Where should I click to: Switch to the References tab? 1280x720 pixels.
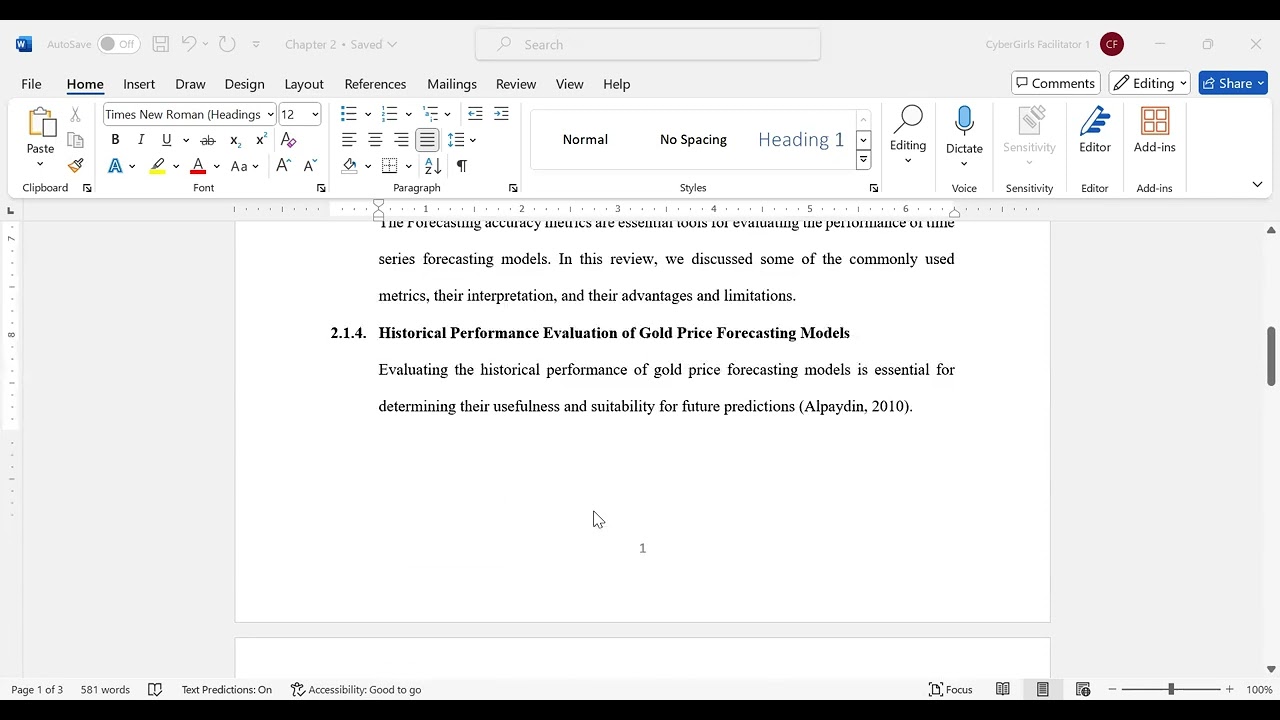pos(375,84)
